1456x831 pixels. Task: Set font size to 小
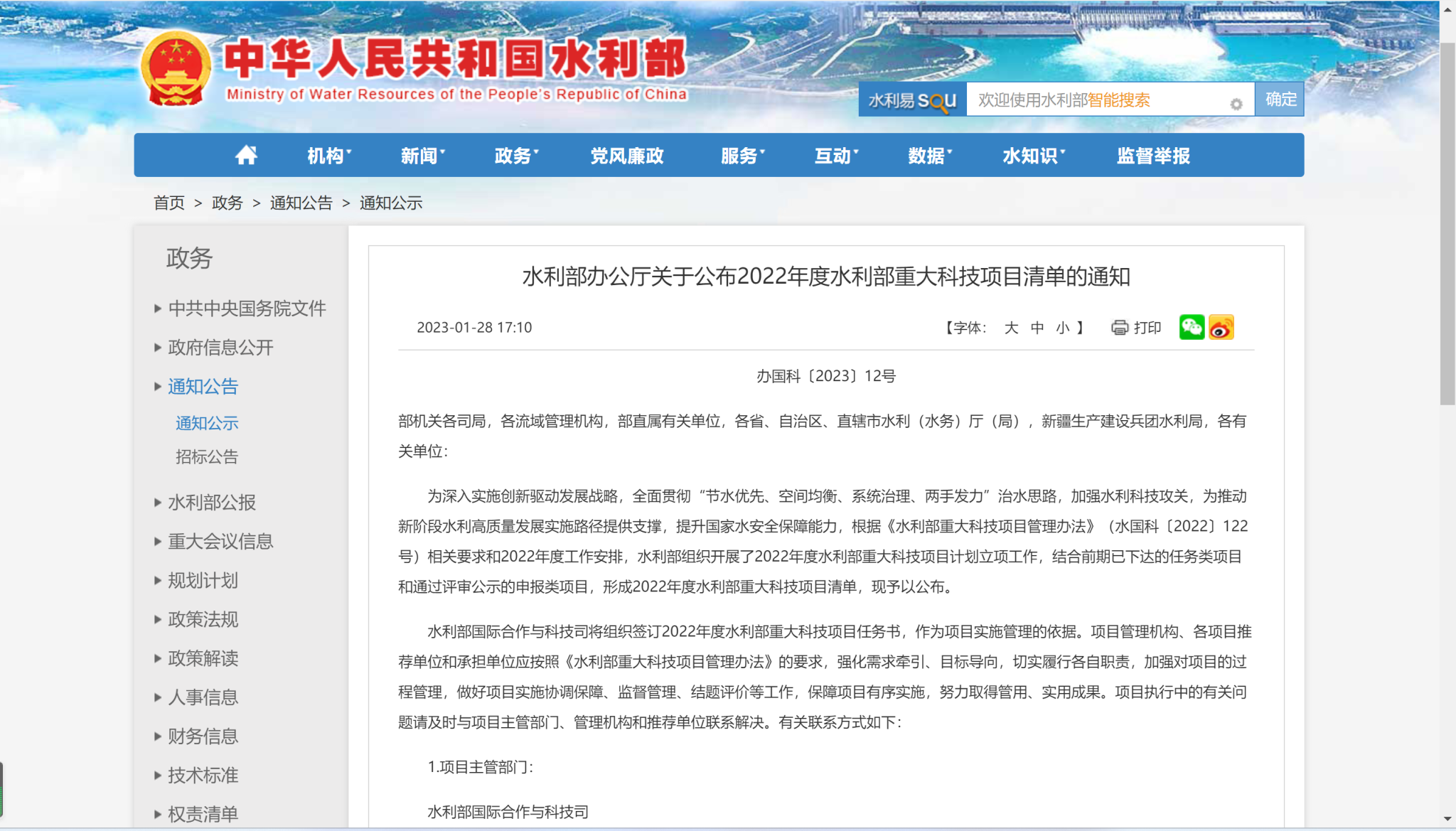1063,328
